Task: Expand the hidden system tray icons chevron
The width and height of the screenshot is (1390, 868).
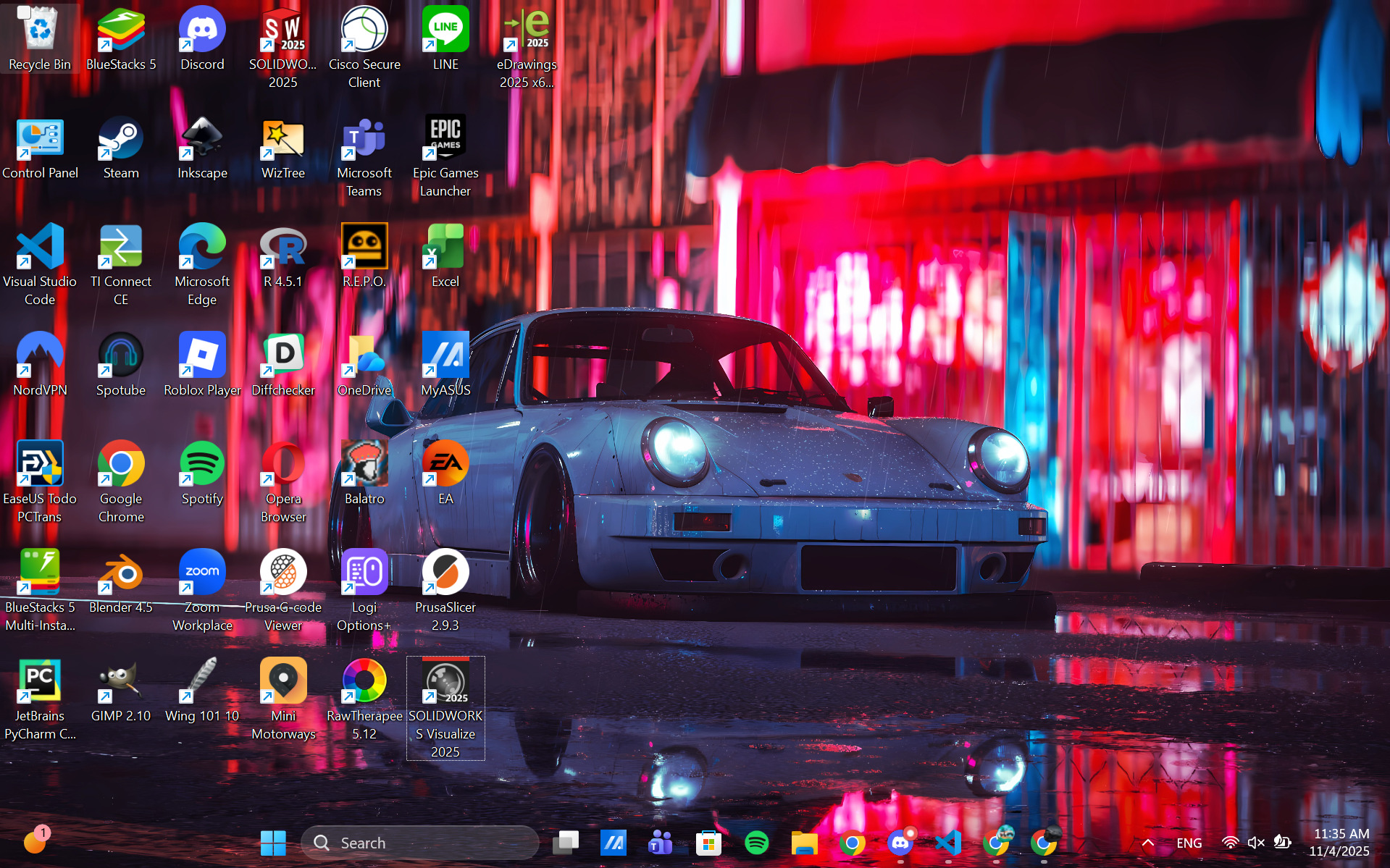Action: point(1148,843)
